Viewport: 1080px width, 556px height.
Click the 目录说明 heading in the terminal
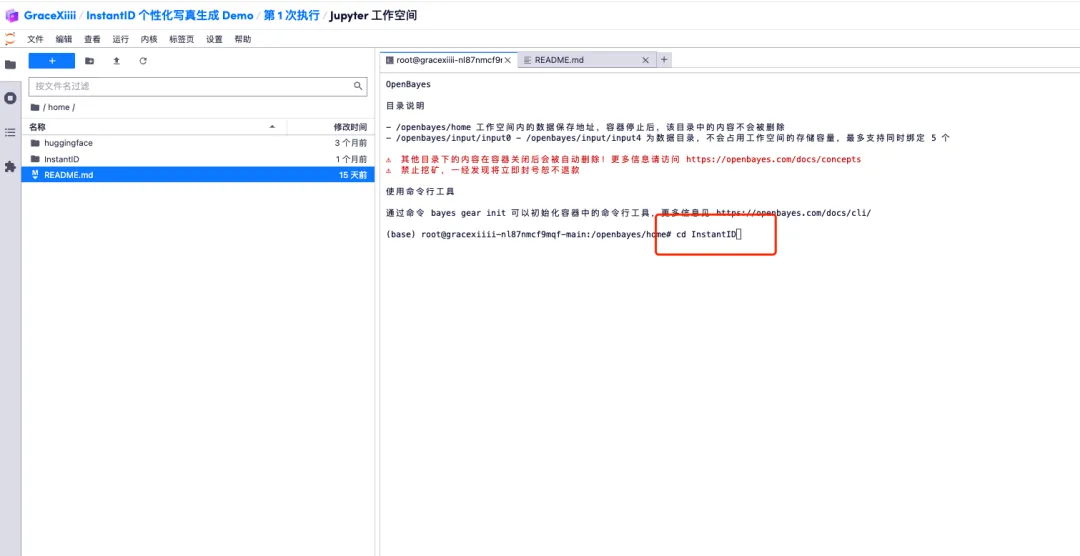[x=406, y=106]
